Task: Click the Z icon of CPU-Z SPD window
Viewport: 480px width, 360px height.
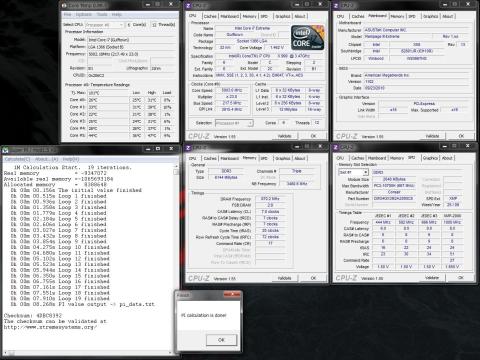Action: 336,147
